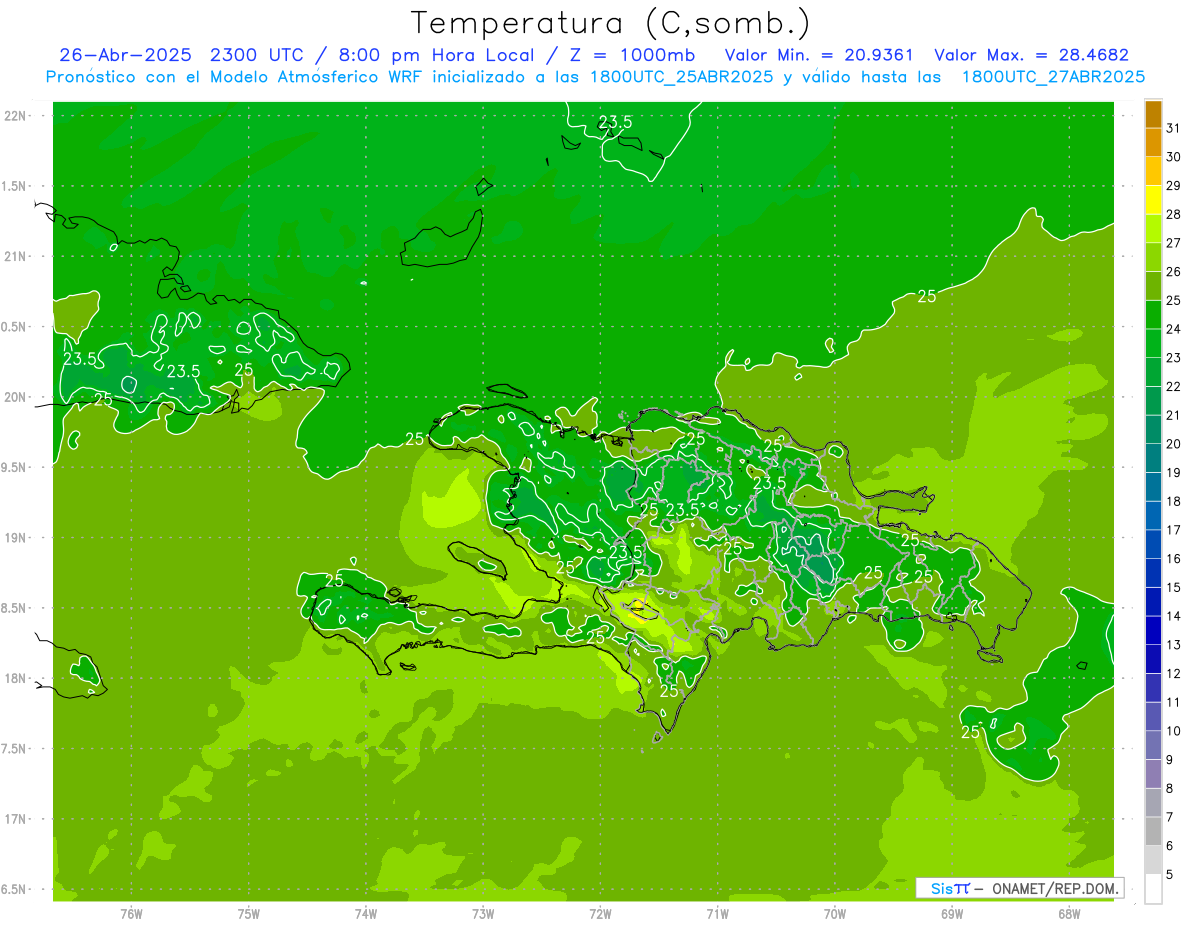Viewport: 1200px width, 927px height.
Task: Select the date text '26-Abr-2025'
Action: [125, 55]
